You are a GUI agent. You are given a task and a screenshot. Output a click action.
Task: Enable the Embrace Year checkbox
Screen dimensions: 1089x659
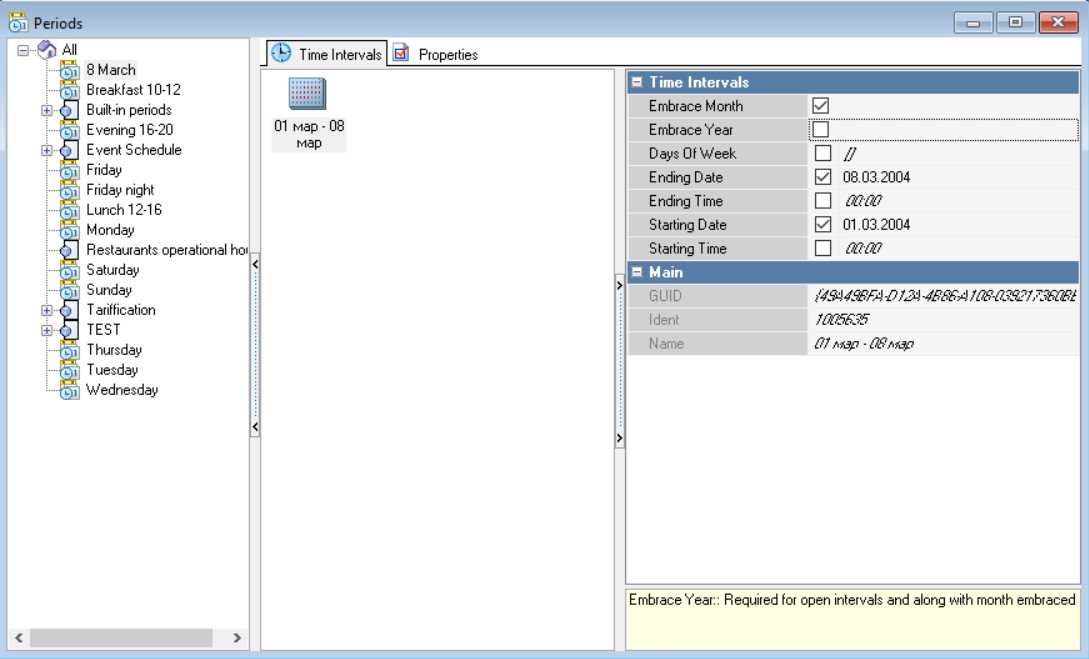822,130
